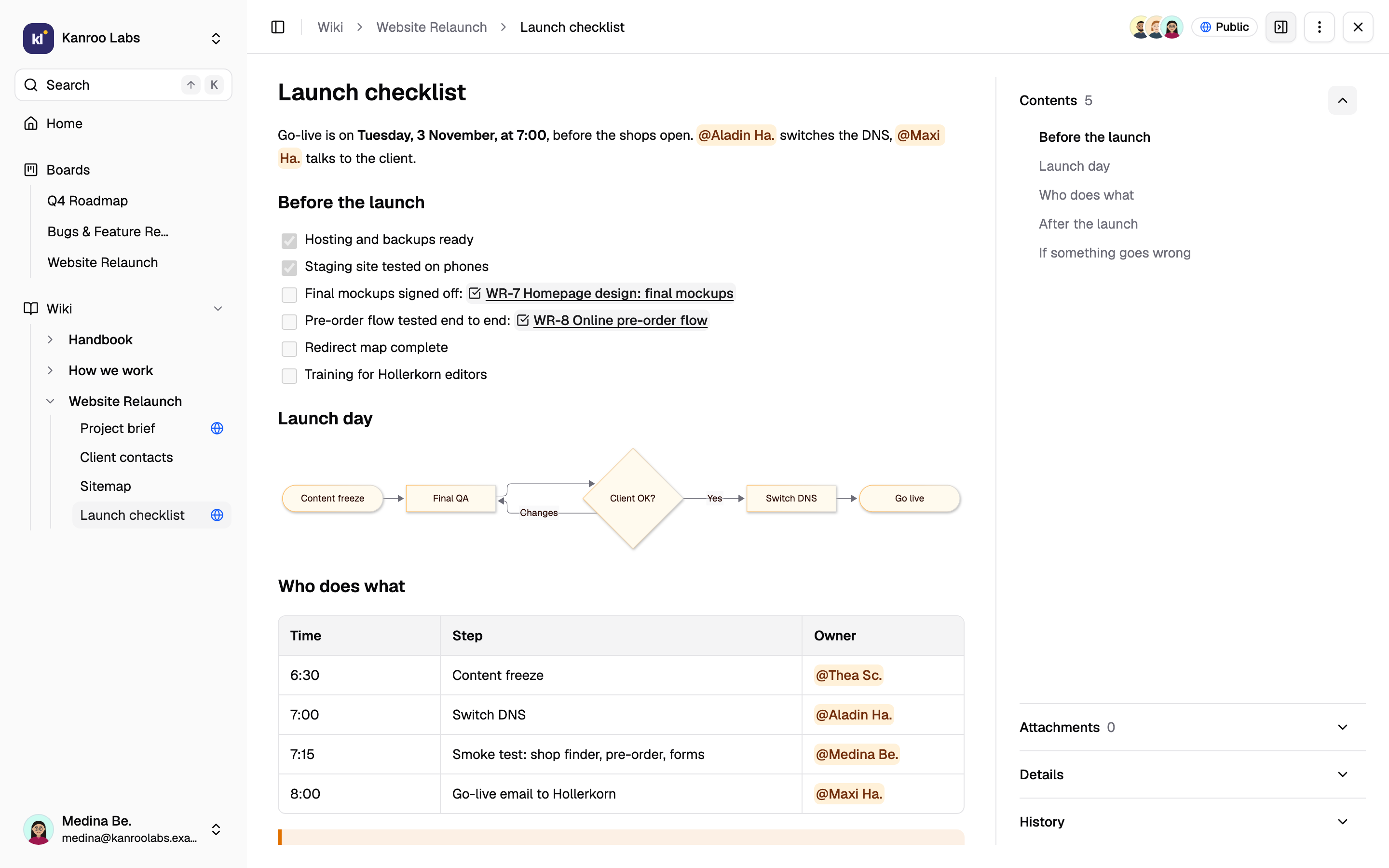Image resolution: width=1389 pixels, height=868 pixels.
Task: Collapse the Website Relaunch wiki folder
Action: point(50,401)
